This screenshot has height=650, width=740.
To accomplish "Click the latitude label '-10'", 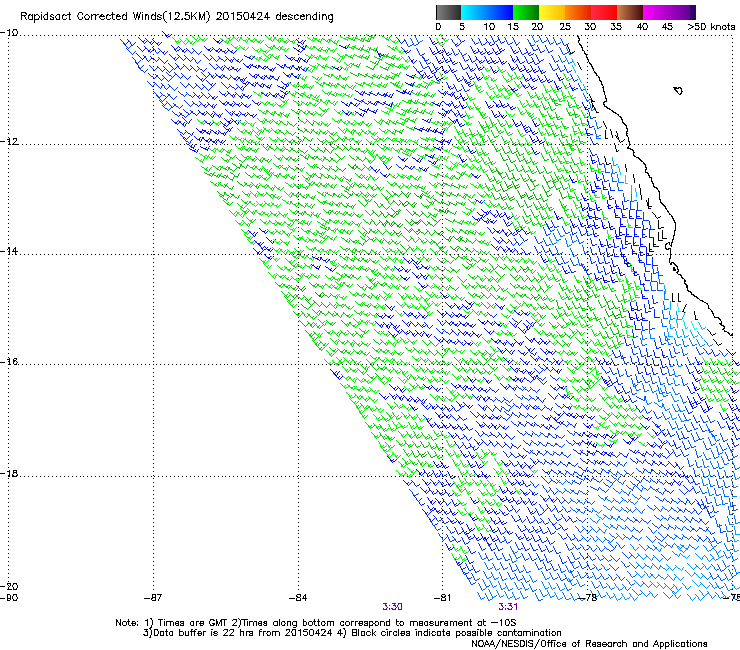I will coord(9,32).
